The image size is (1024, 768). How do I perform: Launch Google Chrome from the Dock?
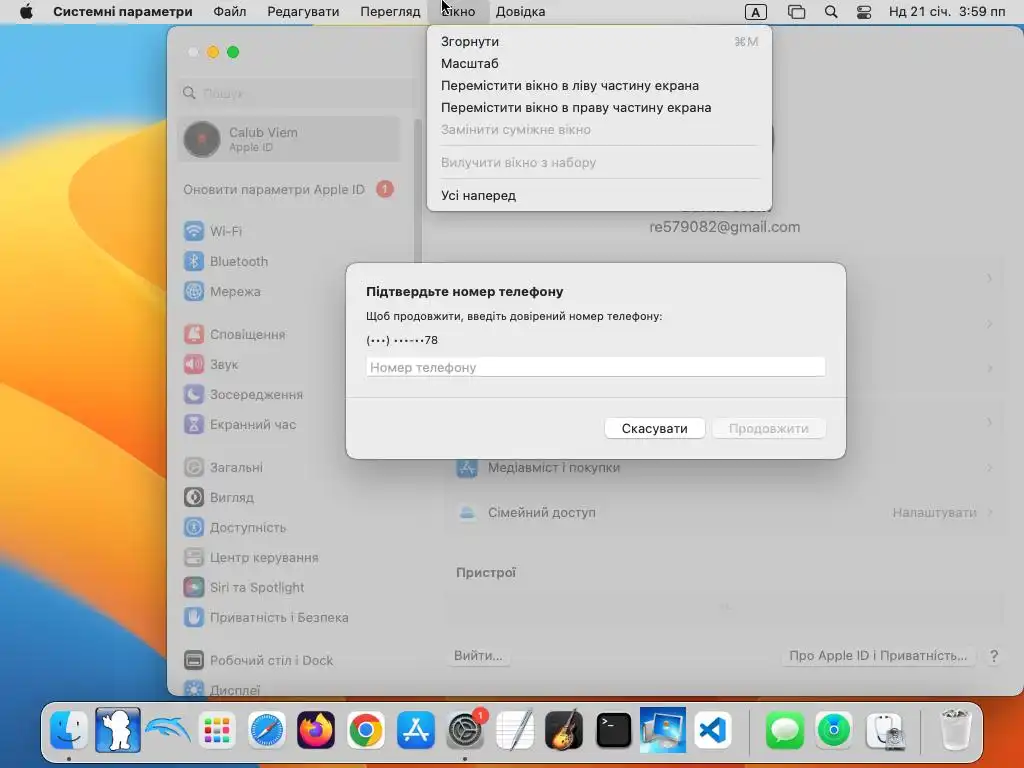click(x=366, y=730)
